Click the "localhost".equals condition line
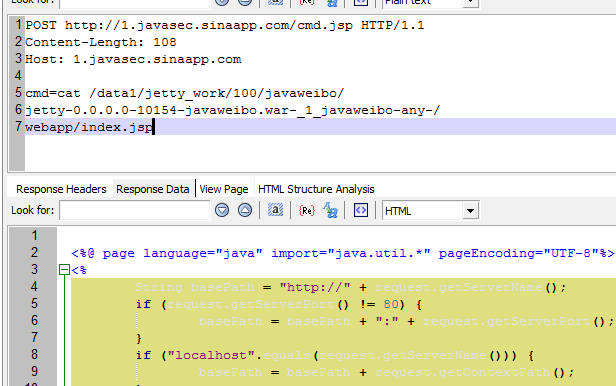The width and height of the screenshot is (616, 386). click(335, 355)
